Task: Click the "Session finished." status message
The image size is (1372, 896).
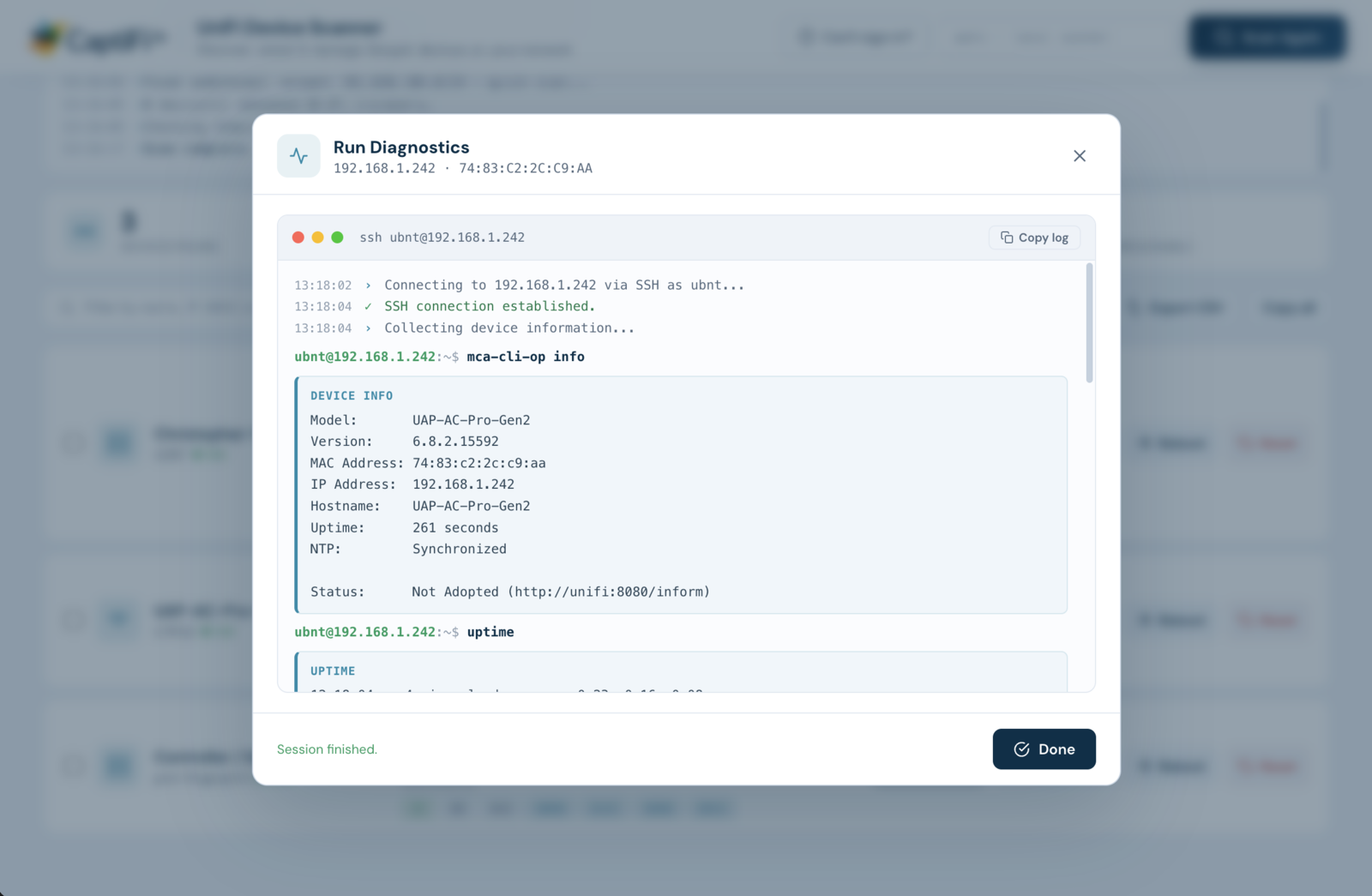Action: pyautogui.click(x=327, y=749)
